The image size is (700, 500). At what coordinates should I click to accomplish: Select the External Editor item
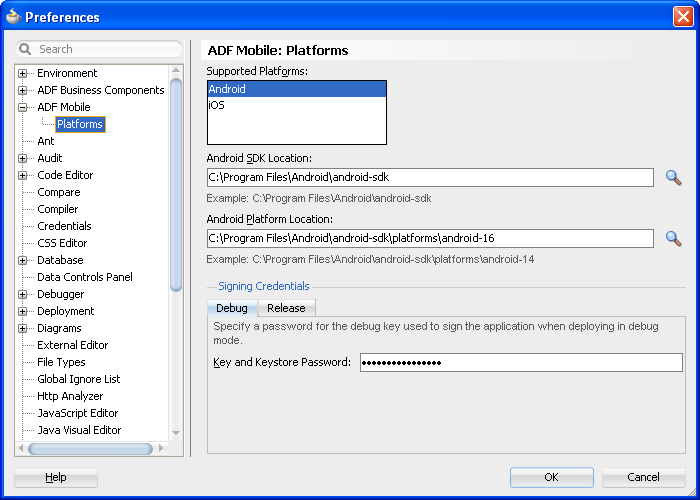click(73, 345)
